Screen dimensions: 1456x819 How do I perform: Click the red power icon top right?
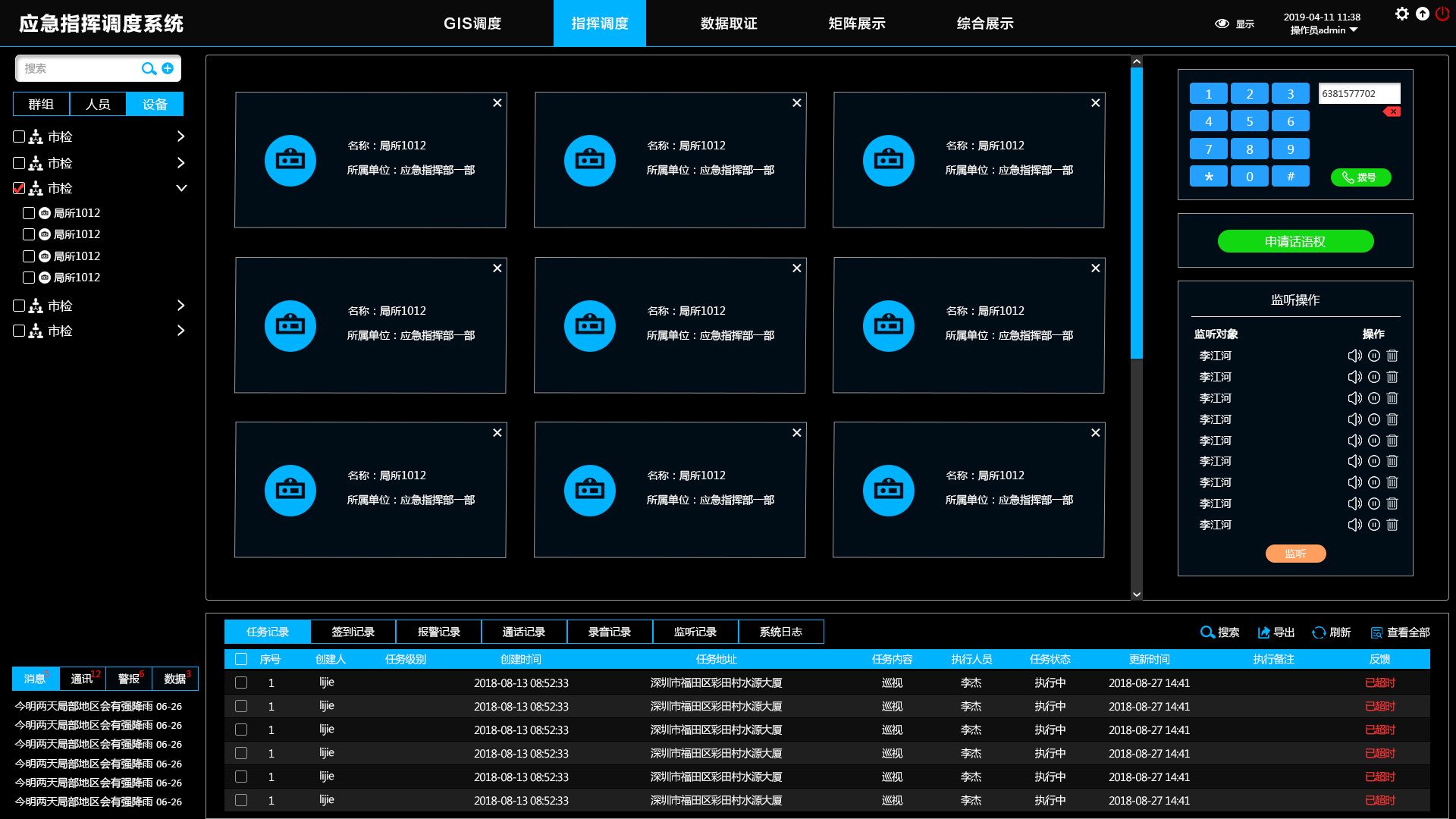[1442, 14]
